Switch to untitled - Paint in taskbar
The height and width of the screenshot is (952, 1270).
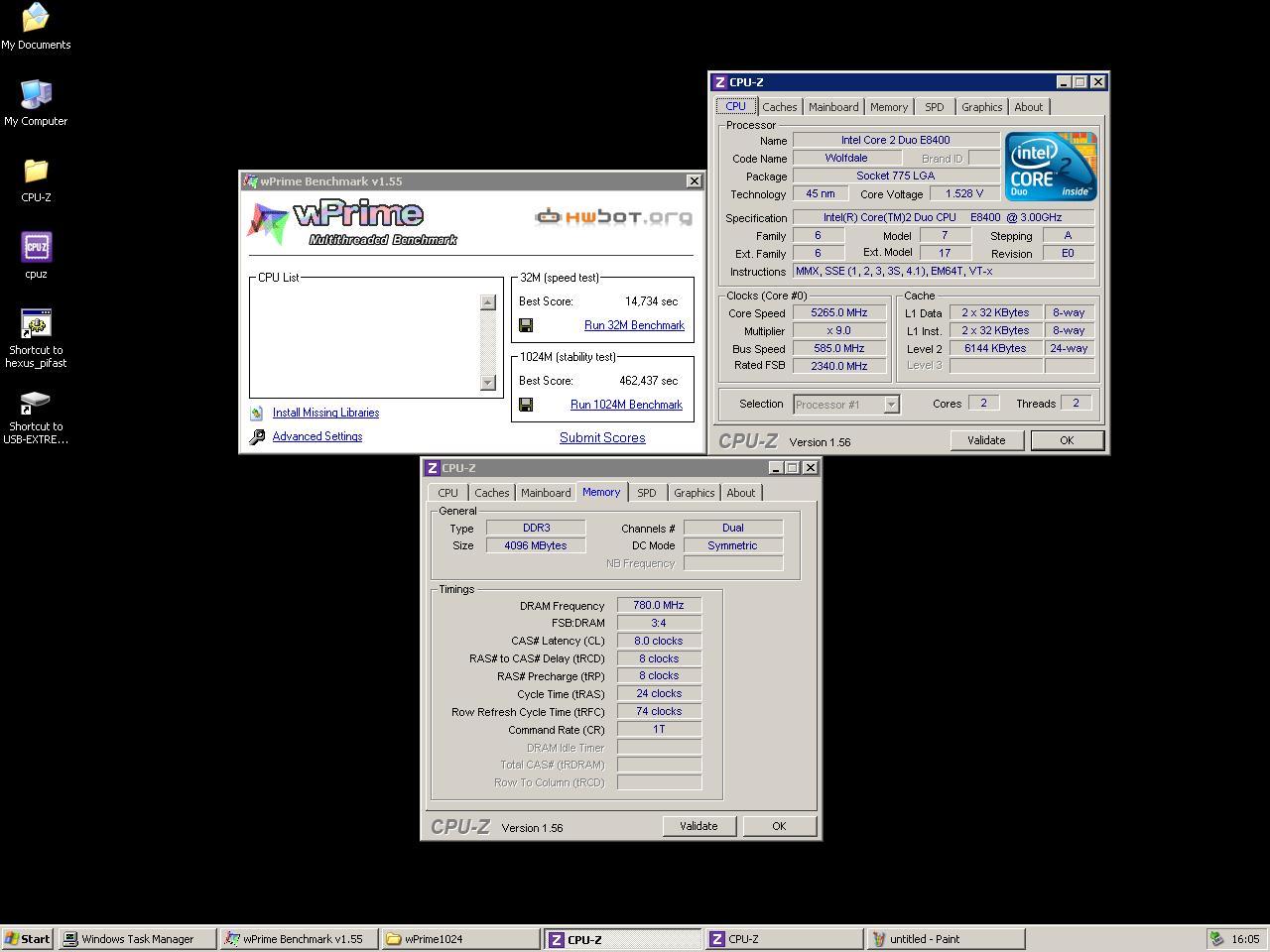pyautogui.click(x=947, y=939)
